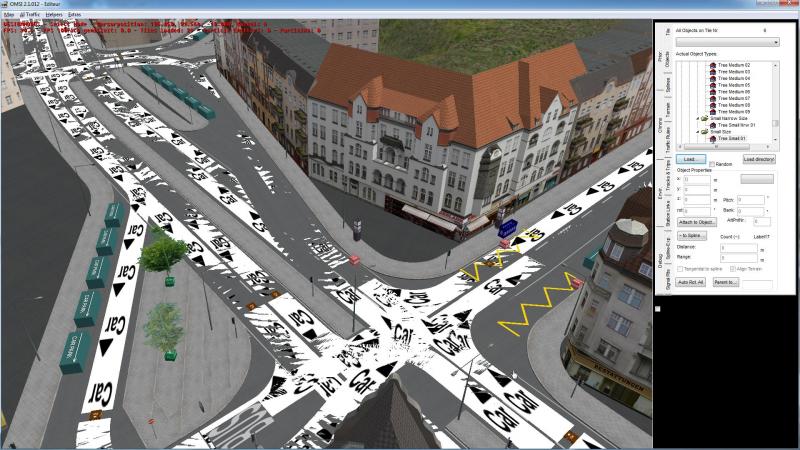The height and width of the screenshot is (450, 800).
Task: Open the AI Traffic menu
Action: (x=29, y=15)
